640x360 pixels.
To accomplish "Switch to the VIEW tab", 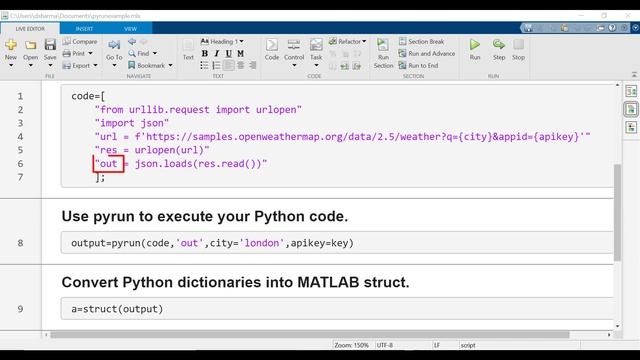I will pyautogui.click(x=130, y=29).
